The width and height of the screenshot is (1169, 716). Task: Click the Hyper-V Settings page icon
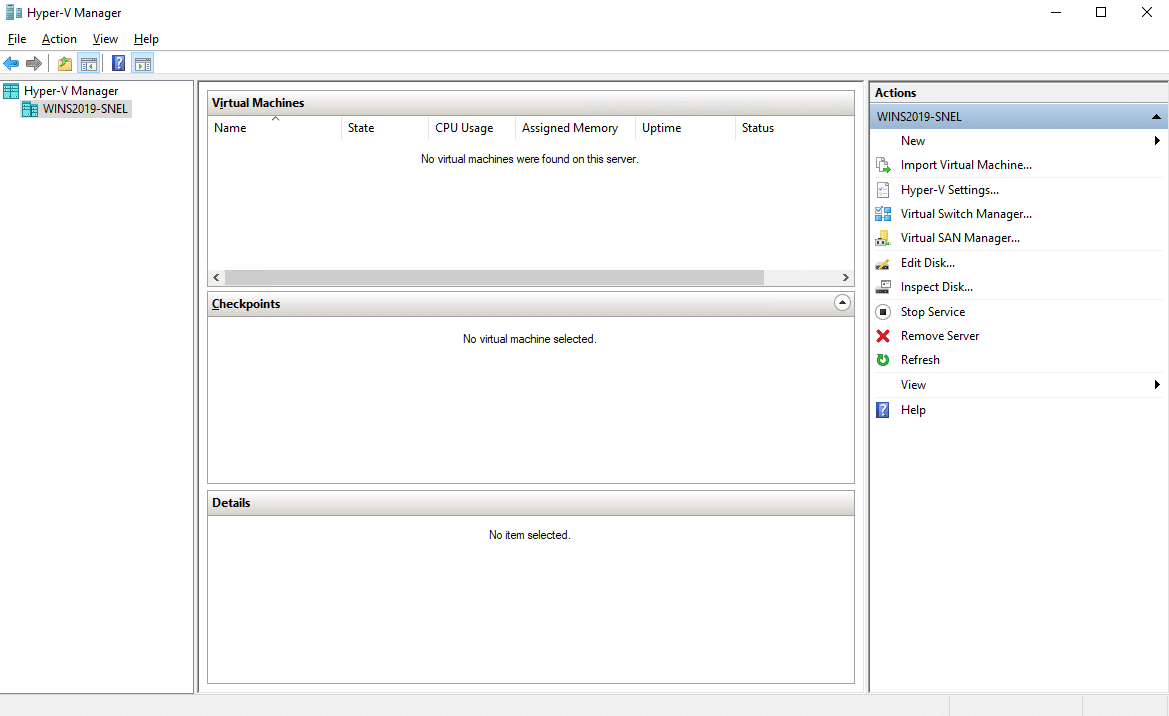coord(883,189)
